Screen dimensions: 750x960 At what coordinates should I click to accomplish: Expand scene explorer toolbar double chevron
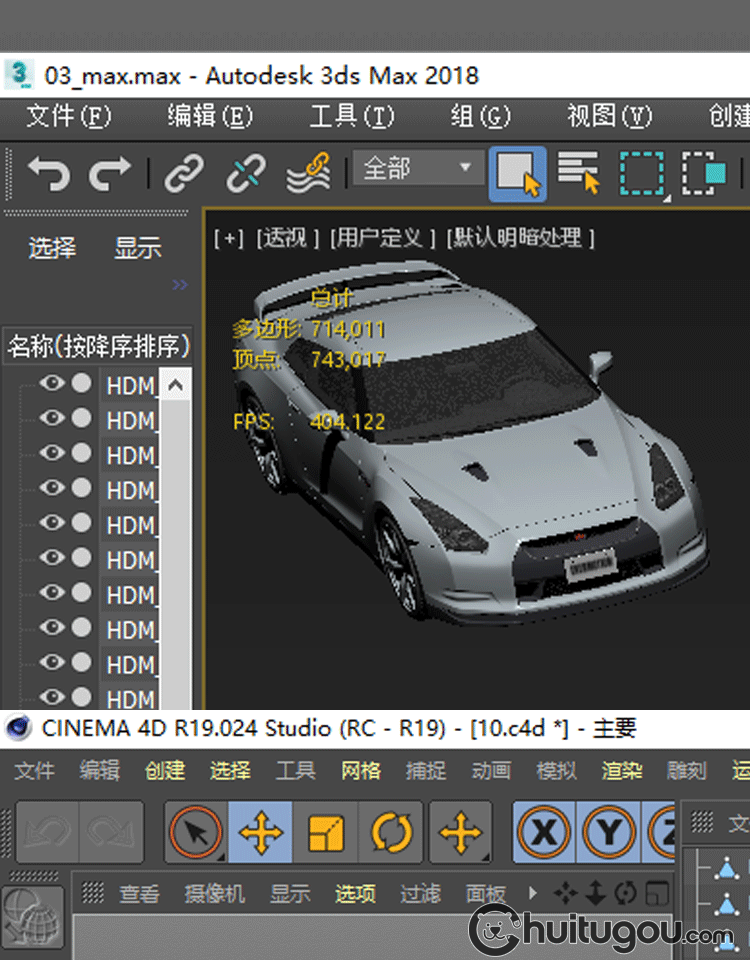click(180, 285)
